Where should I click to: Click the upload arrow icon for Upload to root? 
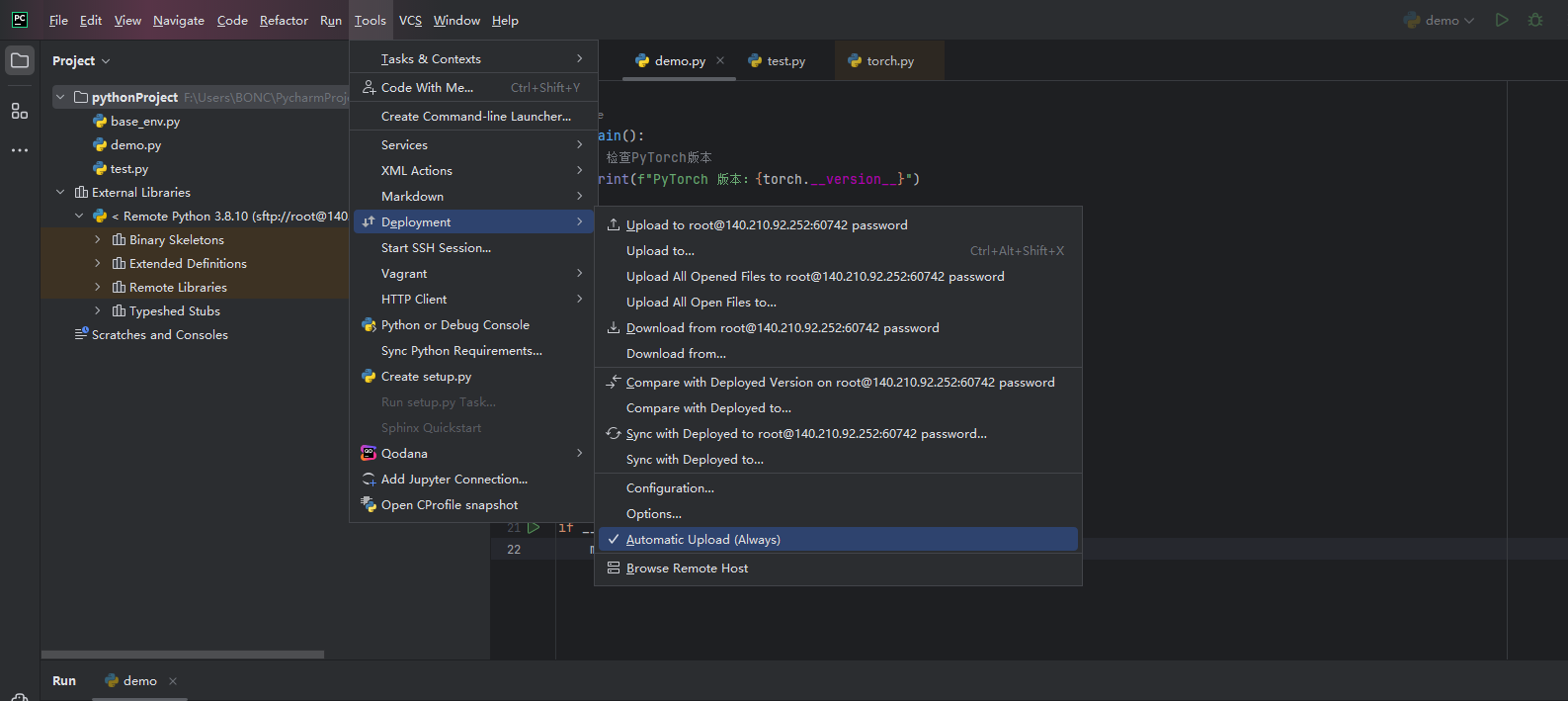click(x=614, y=224)
